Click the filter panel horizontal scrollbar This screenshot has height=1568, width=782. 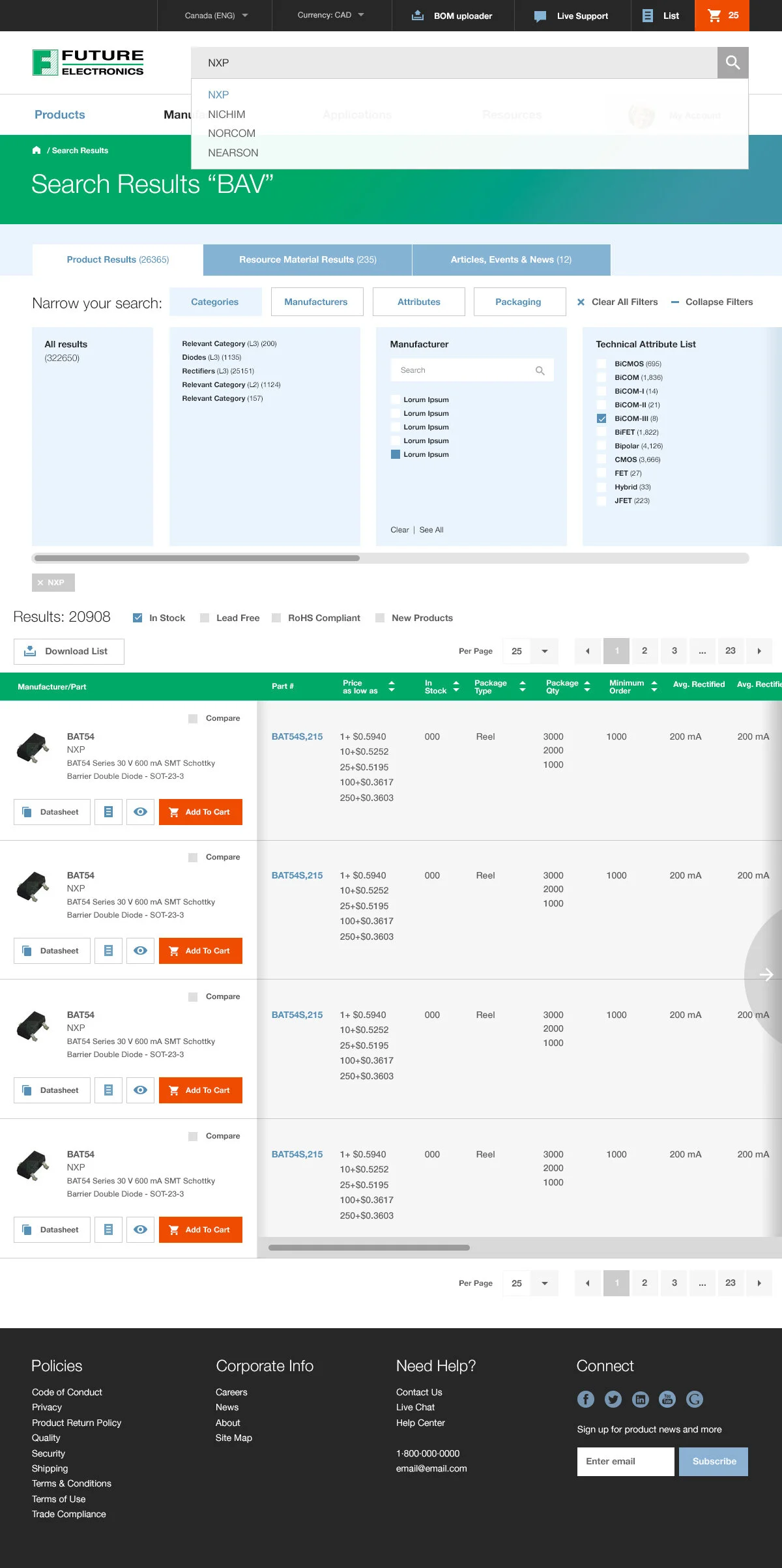(x=197, y=558)
